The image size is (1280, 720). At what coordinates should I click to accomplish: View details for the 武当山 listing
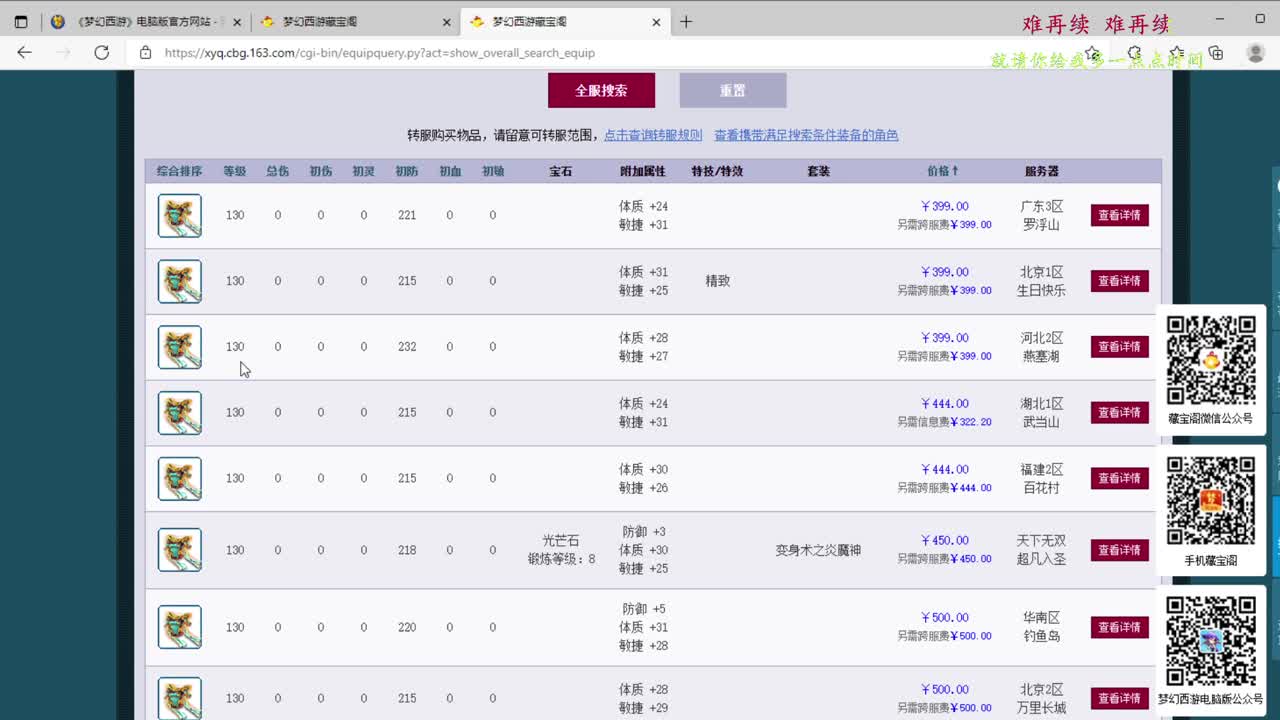(1119, 412)
